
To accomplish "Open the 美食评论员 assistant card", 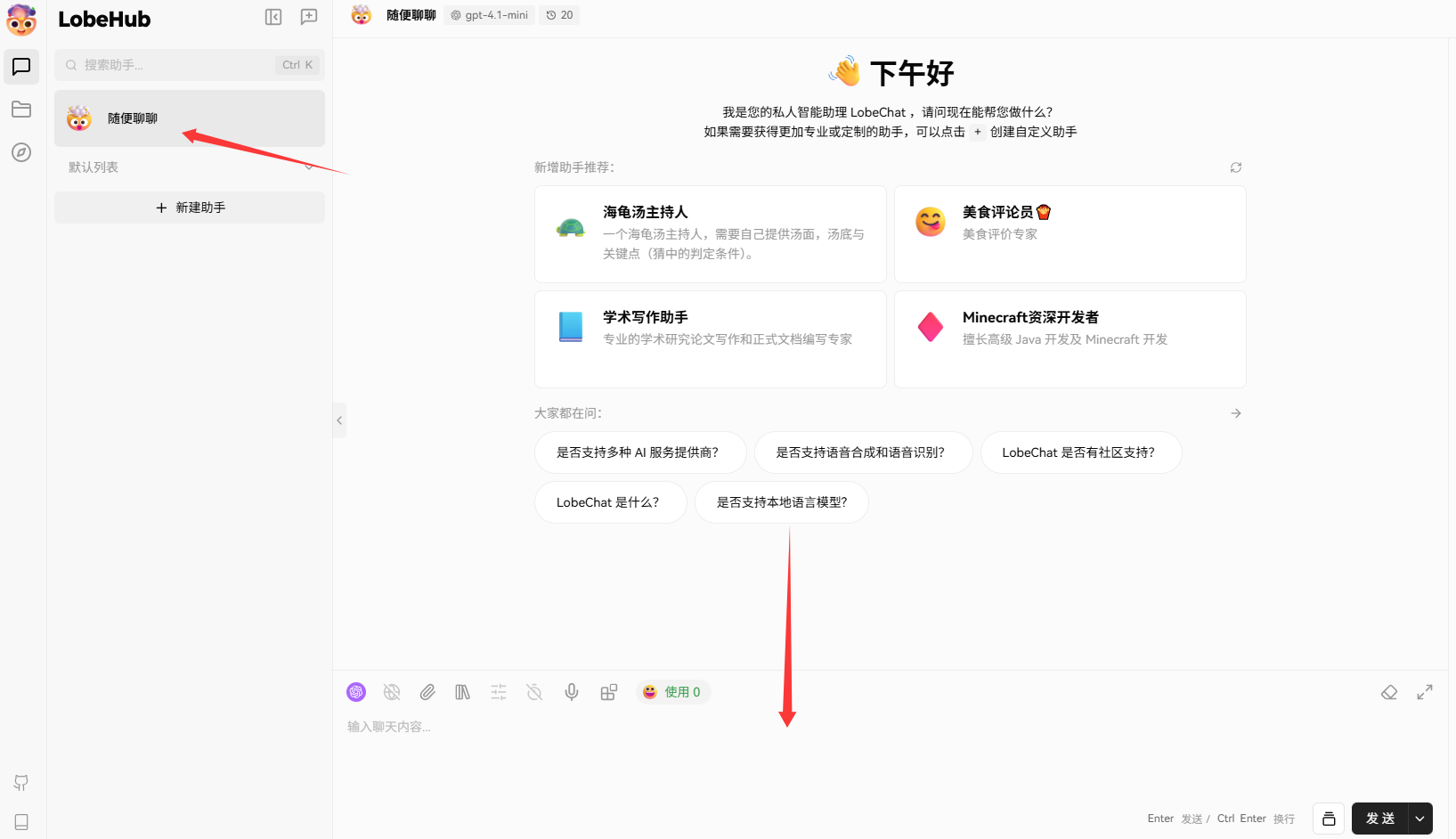I will click(x=1070, y=234).
